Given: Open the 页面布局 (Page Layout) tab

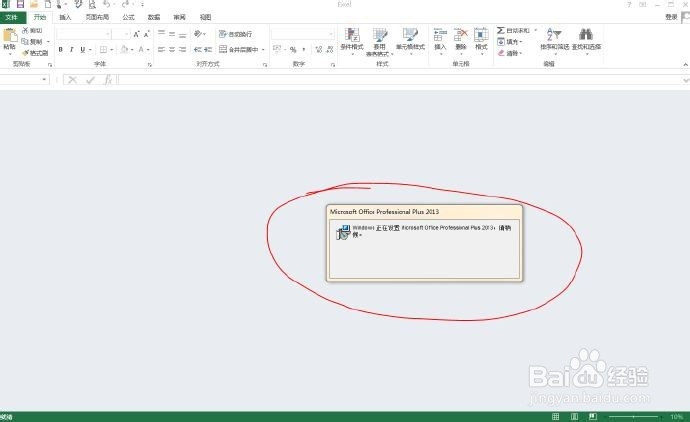Looking at the screenshot, I should coord(97,17).
